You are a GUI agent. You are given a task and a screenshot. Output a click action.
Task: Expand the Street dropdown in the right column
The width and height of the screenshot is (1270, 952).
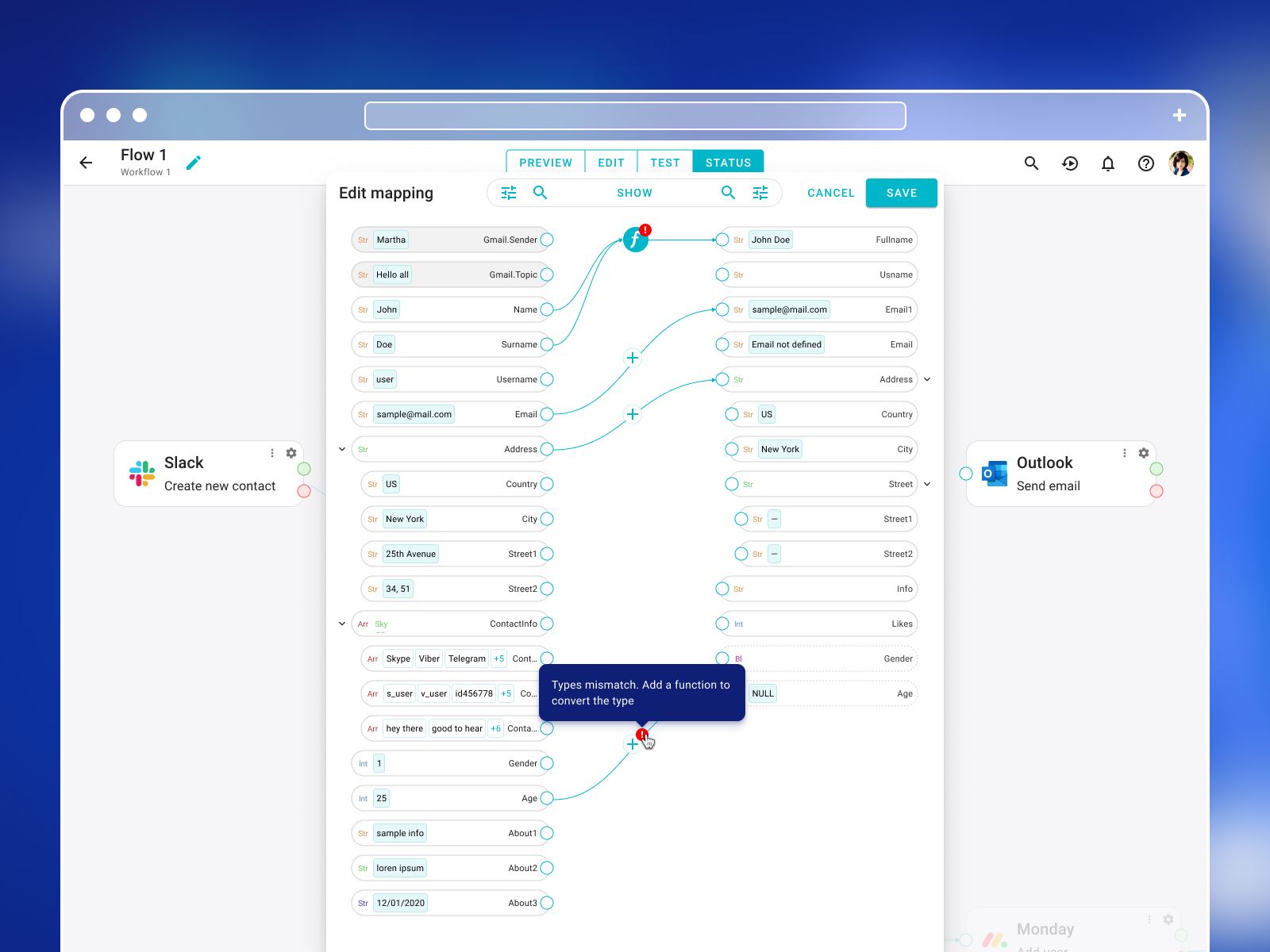(x=927, y=484)
